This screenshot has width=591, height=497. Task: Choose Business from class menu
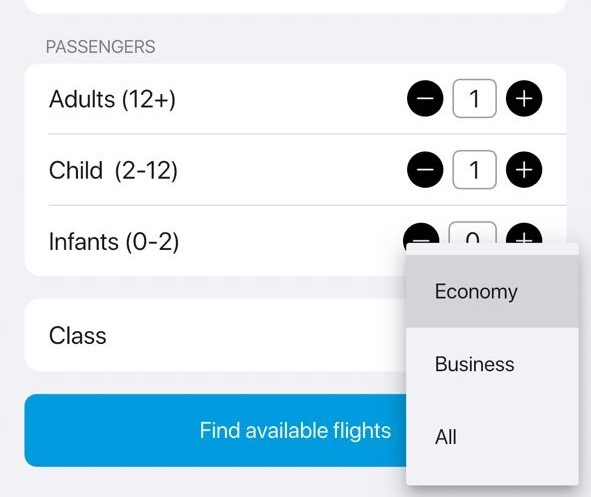(492, 364)
